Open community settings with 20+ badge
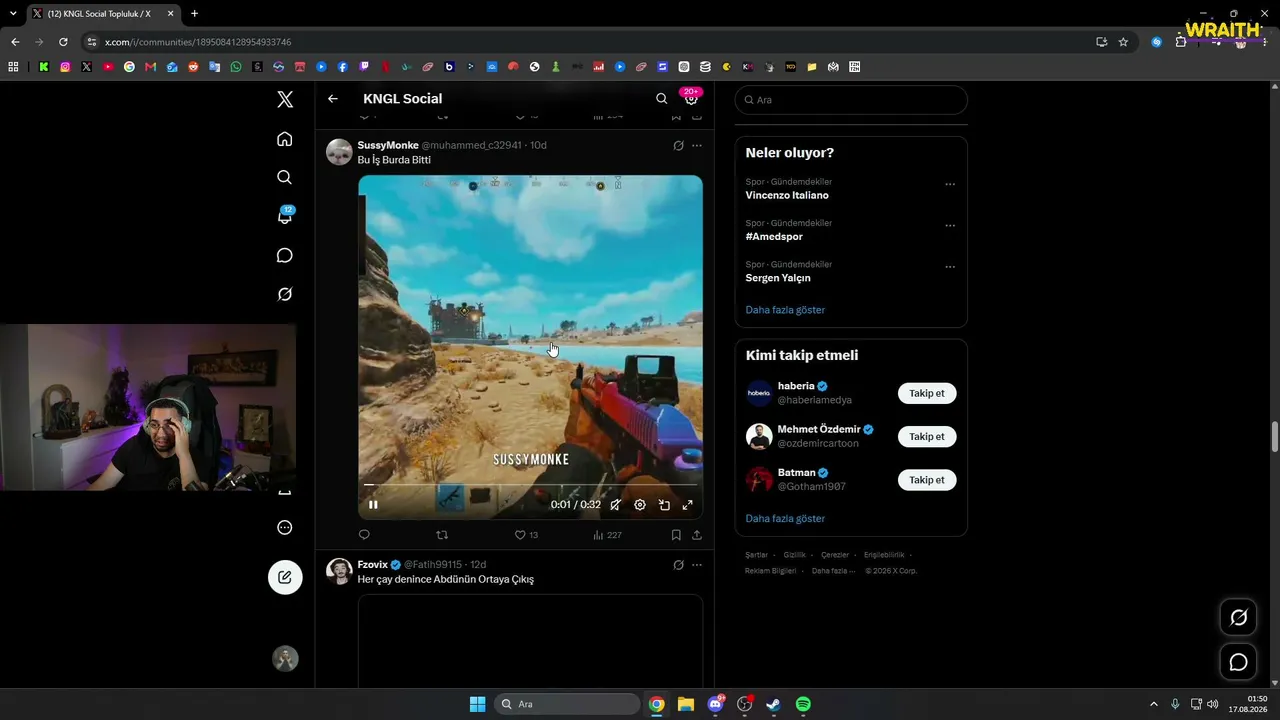Image resolution: width=1280 pixels, height=720 pixels. click(691, 98)
